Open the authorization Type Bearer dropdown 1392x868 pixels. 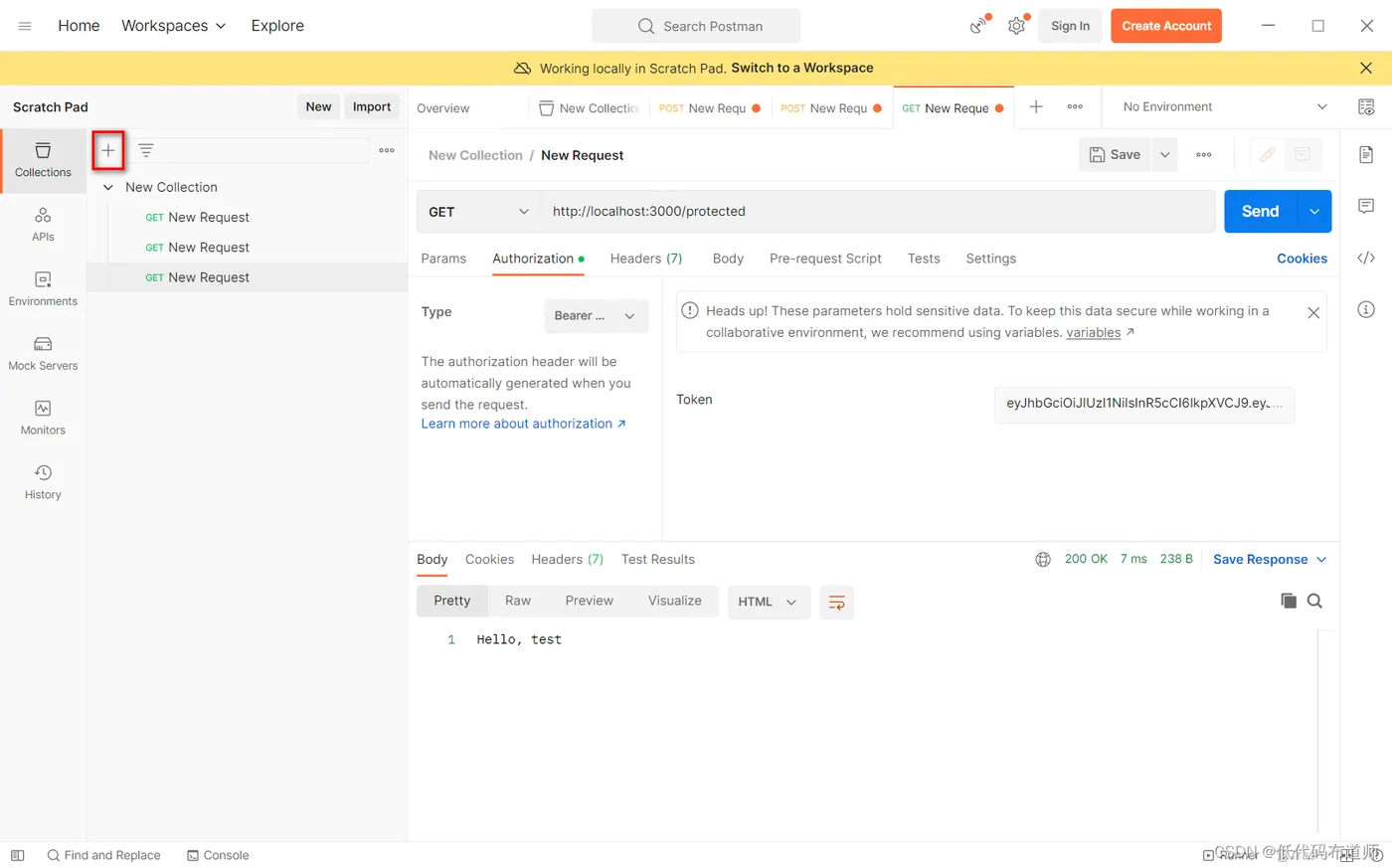tap(596, 316)
